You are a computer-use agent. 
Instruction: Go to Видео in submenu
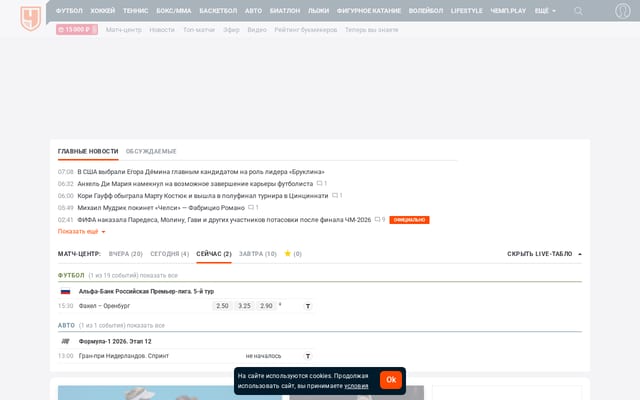point(257,30)
